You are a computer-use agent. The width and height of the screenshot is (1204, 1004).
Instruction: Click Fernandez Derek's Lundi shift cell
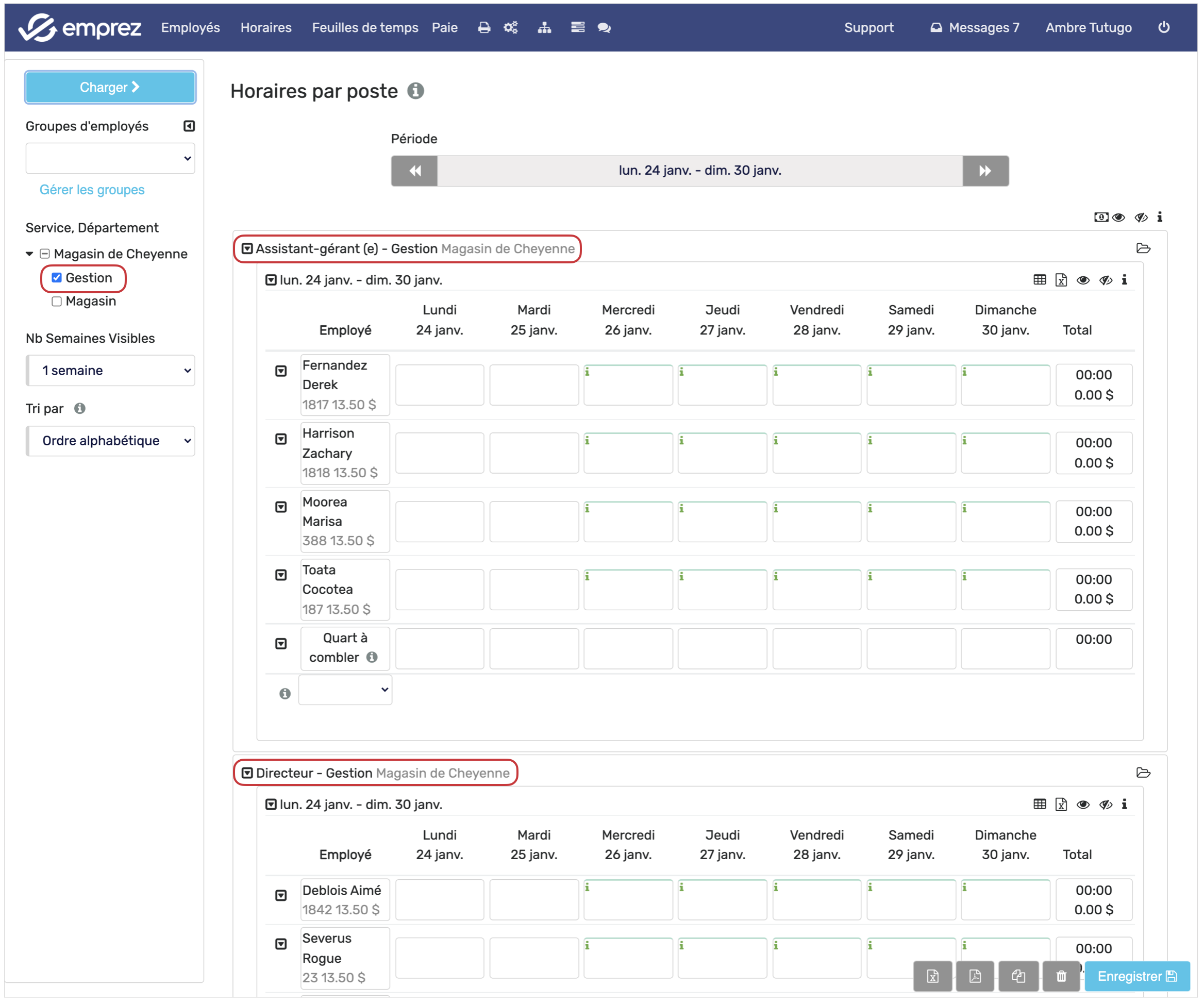[439, 384]
